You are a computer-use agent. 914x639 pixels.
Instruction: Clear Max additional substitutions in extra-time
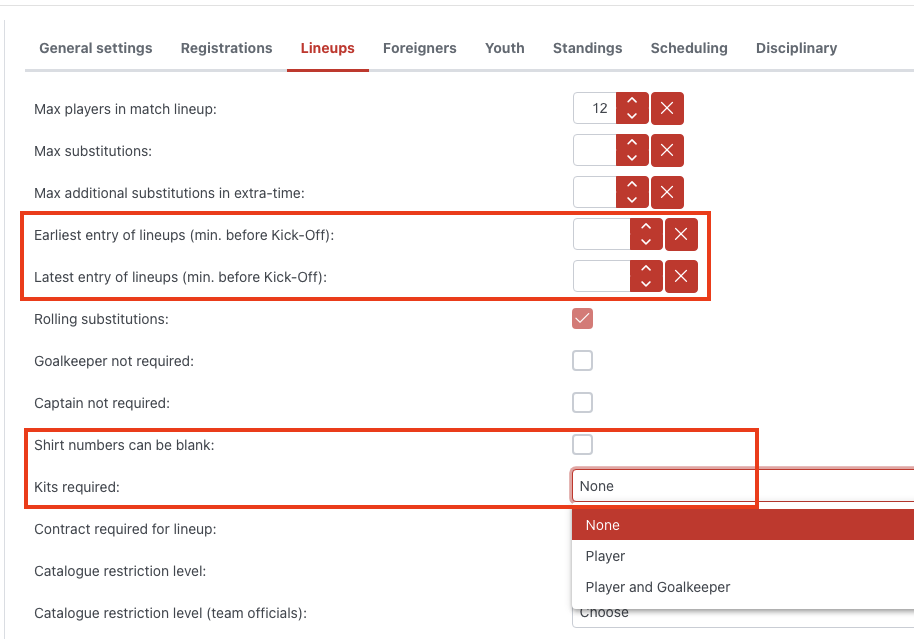point(667,192)
